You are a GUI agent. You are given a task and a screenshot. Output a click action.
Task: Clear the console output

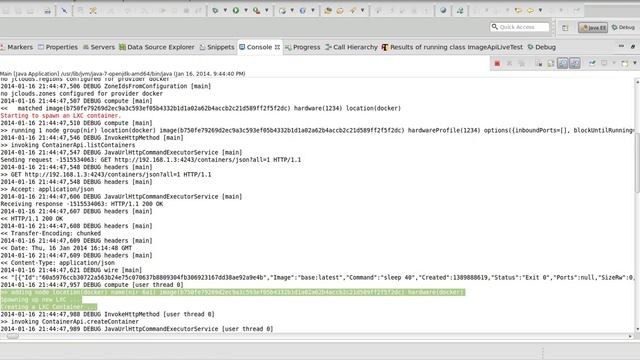(x=539, y=64)
